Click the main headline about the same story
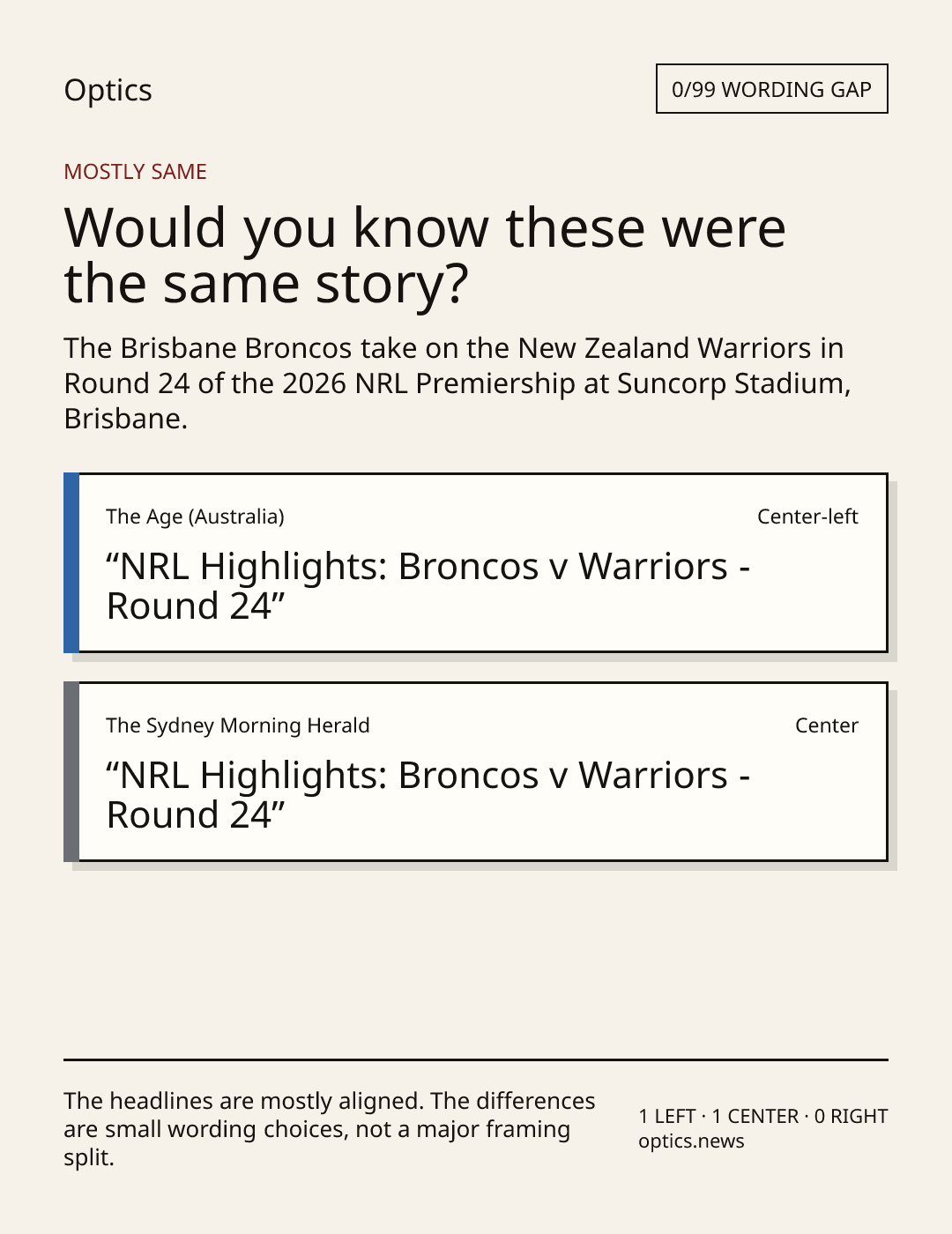Viewport: 952px width, 1234px height. pyautogui.click(x=425, y=255)
